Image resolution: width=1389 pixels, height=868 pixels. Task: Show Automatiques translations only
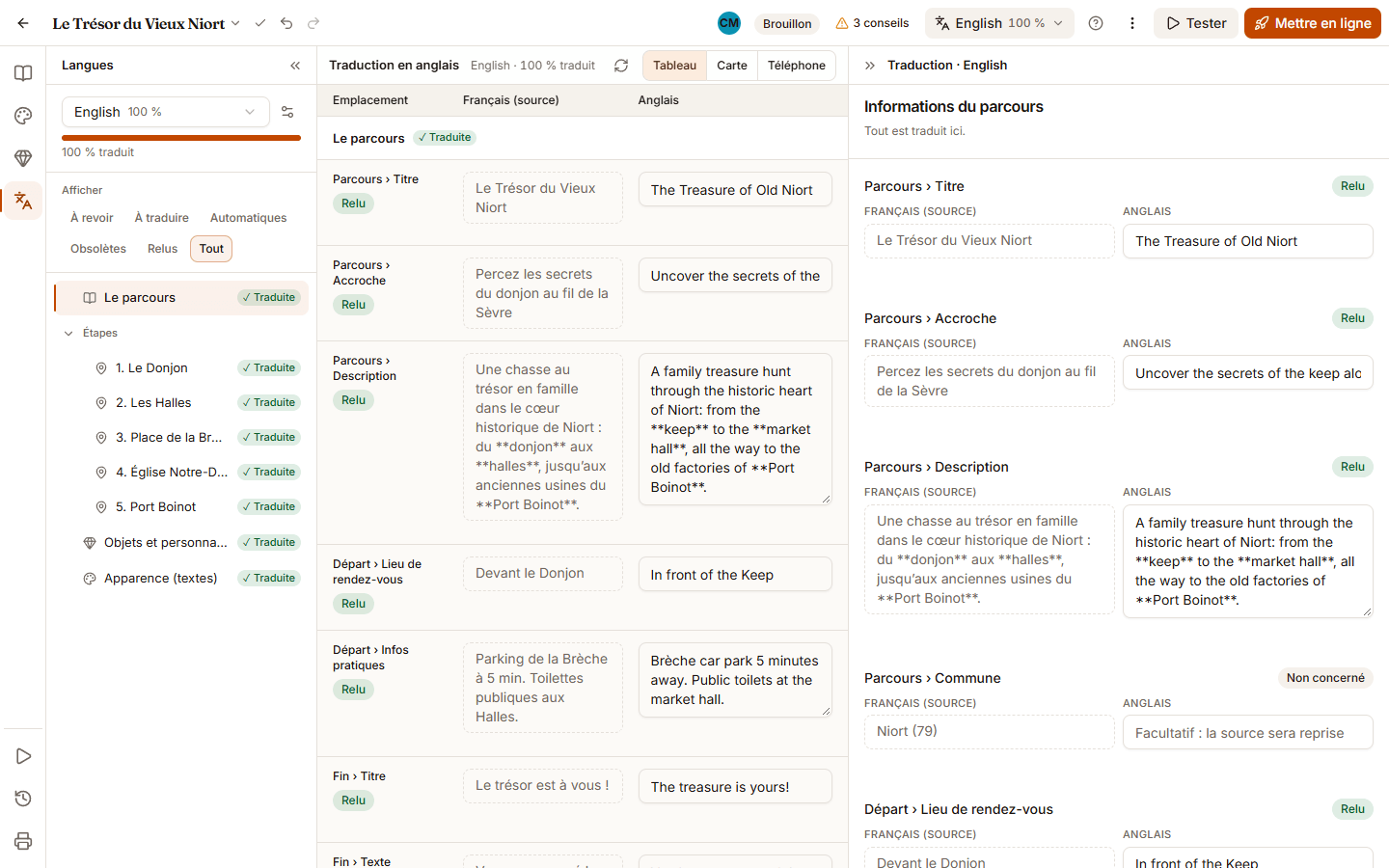tap(248, 218)
